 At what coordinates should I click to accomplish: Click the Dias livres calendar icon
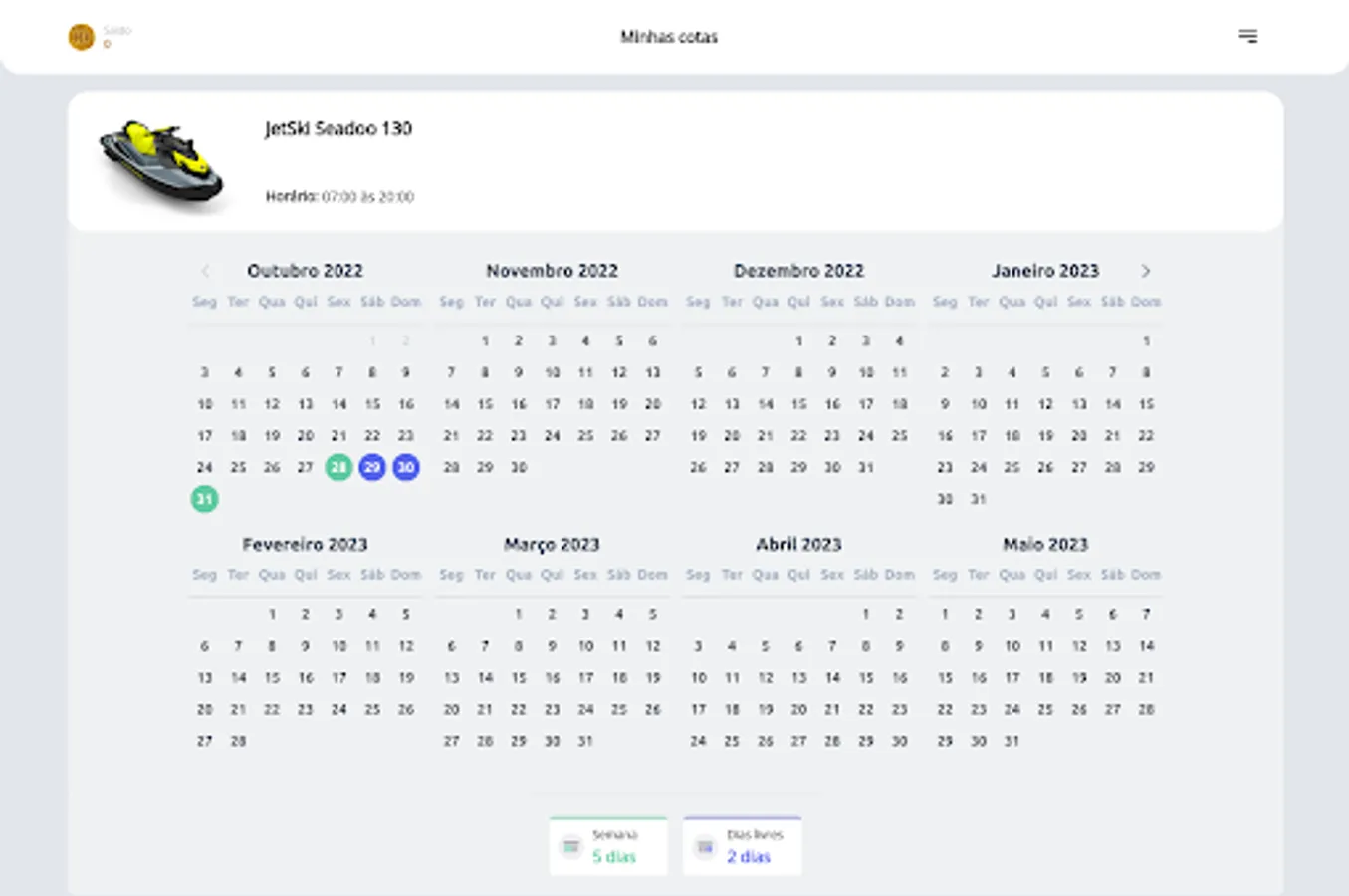click(705, 847)
